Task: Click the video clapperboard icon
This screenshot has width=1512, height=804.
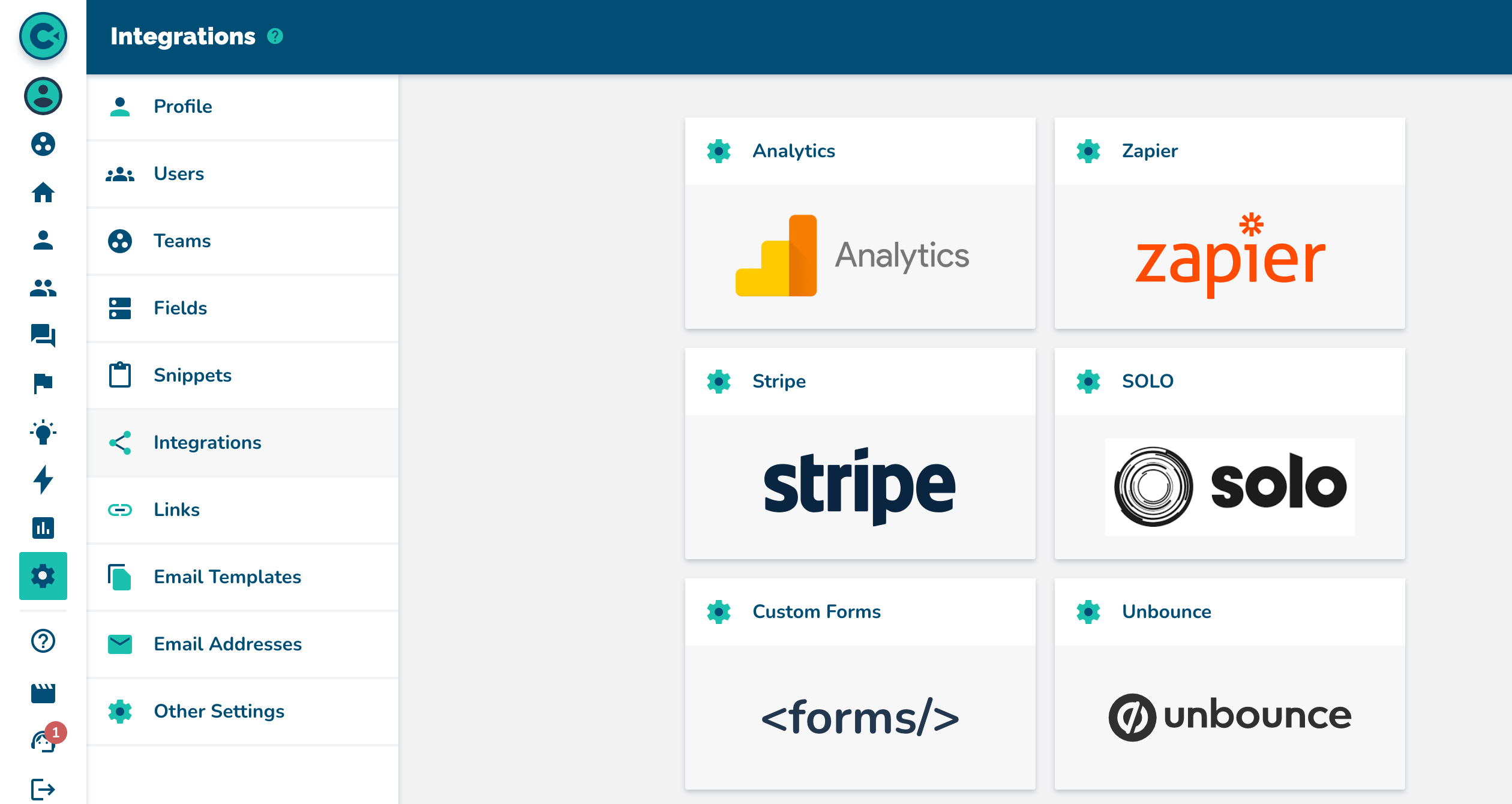Action: click(x=43, y=693)
